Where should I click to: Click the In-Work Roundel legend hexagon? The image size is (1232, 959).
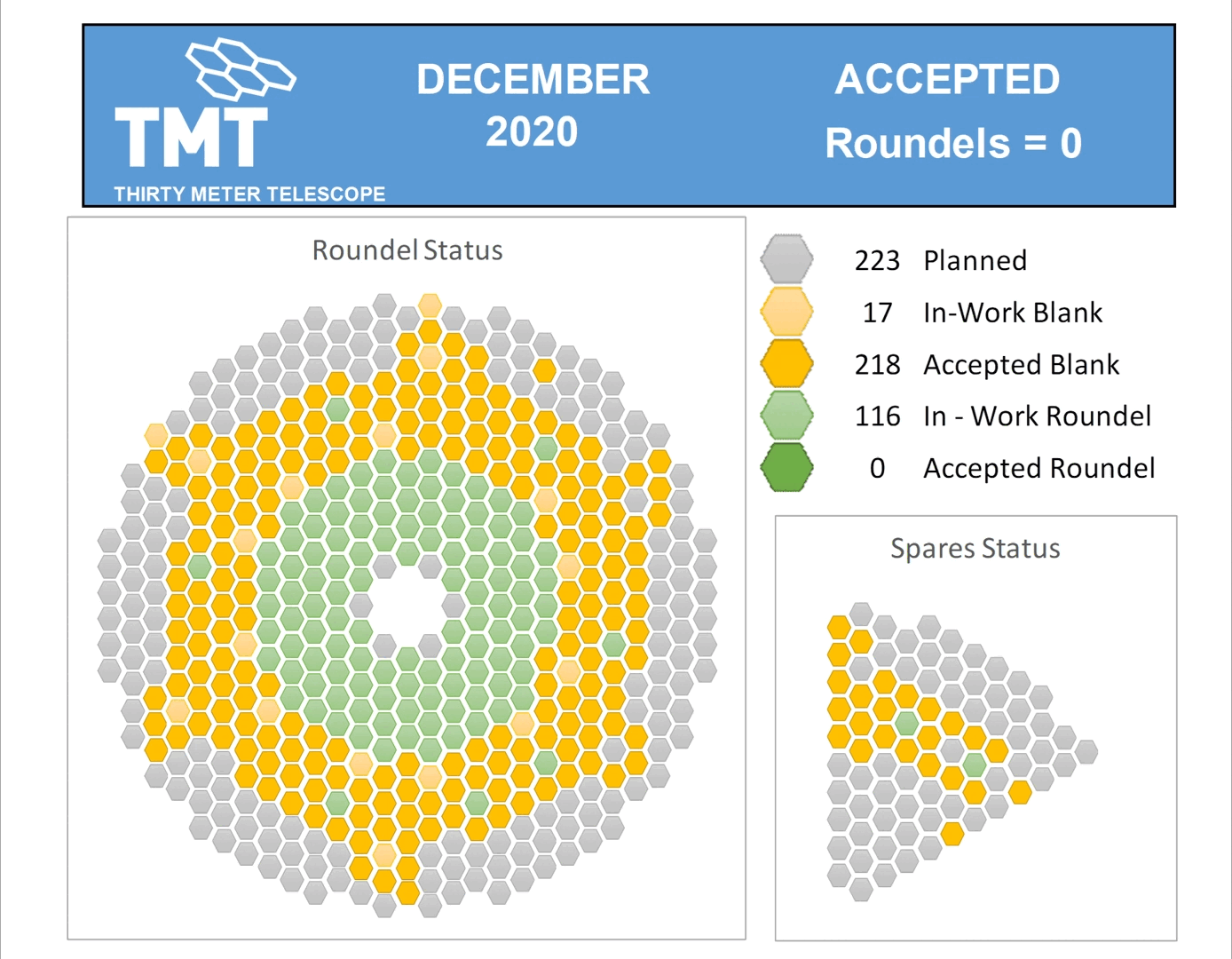pyautogui.click(x=786, y=416)
